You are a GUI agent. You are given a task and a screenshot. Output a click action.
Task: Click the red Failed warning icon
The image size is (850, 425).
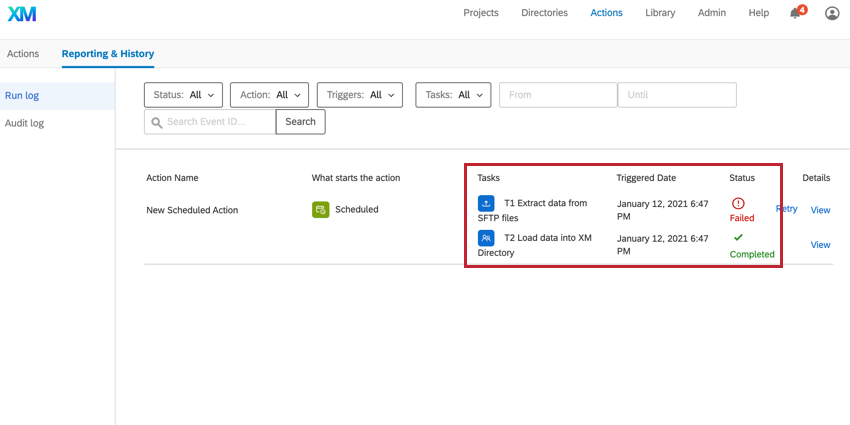coord(738,203)
